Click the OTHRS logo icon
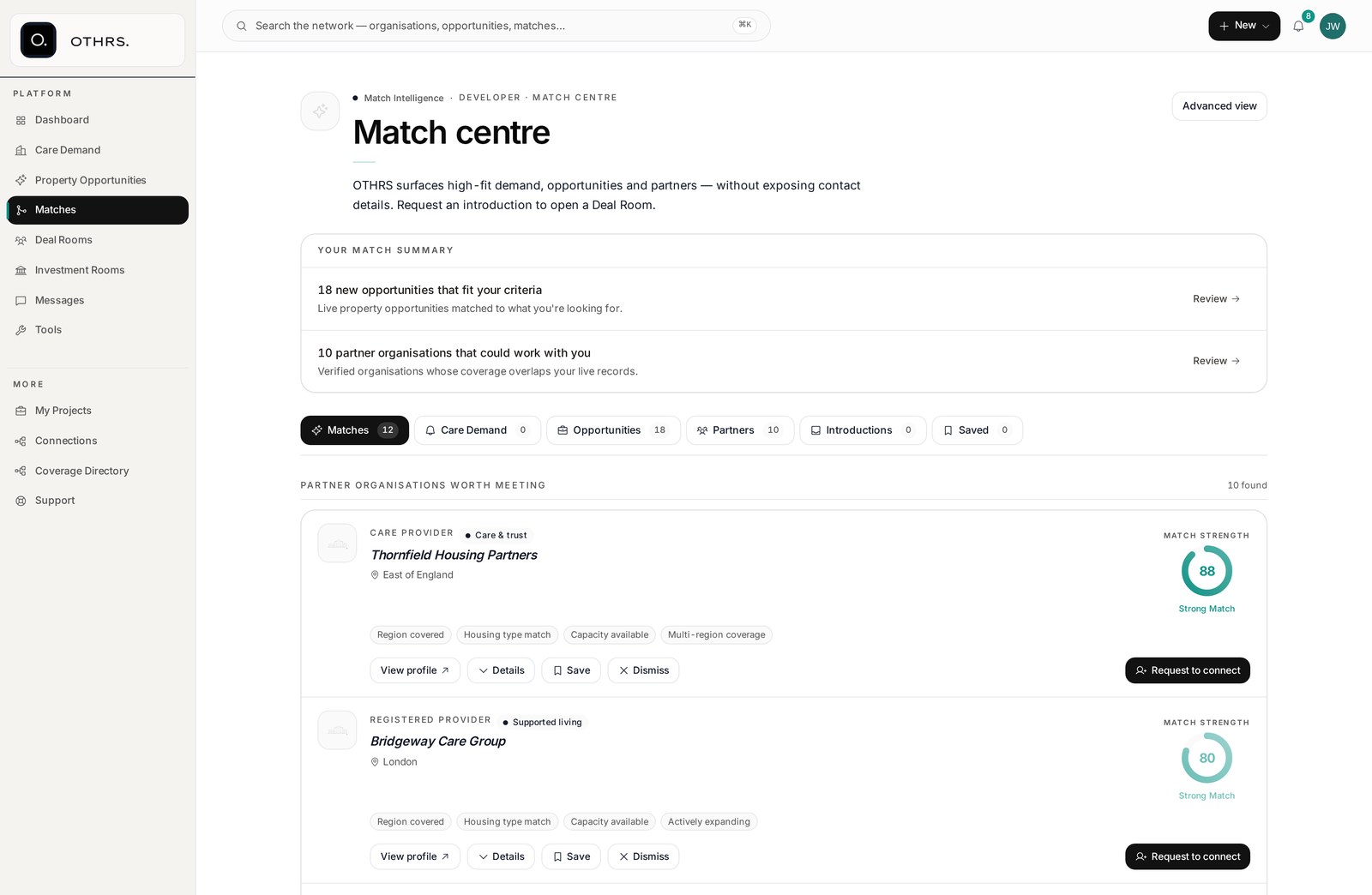 point(38,40)
